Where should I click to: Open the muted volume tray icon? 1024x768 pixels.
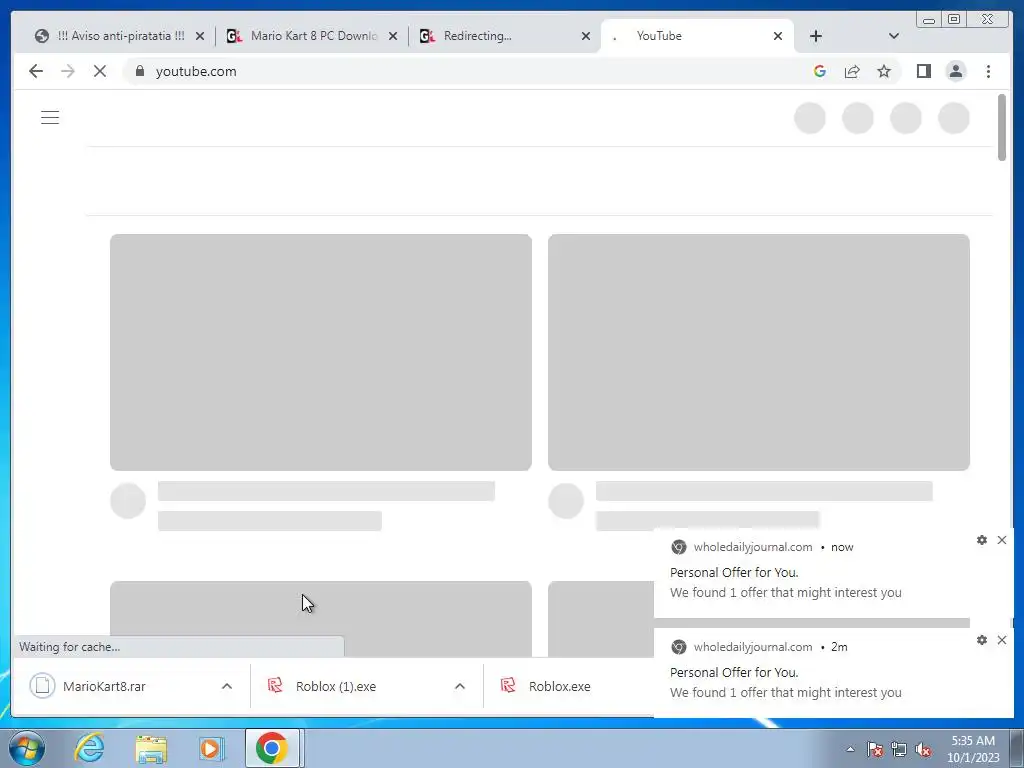click(923, 749)
